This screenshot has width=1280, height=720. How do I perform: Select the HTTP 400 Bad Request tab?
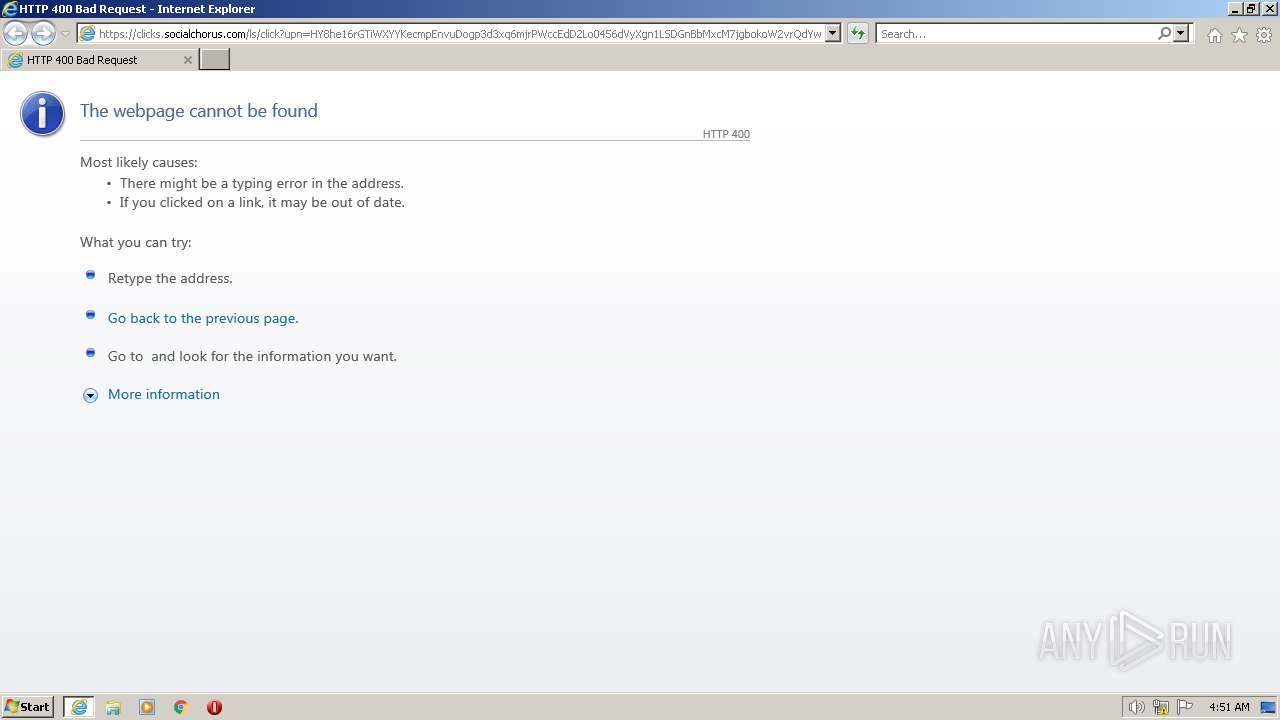click(99, 60)
